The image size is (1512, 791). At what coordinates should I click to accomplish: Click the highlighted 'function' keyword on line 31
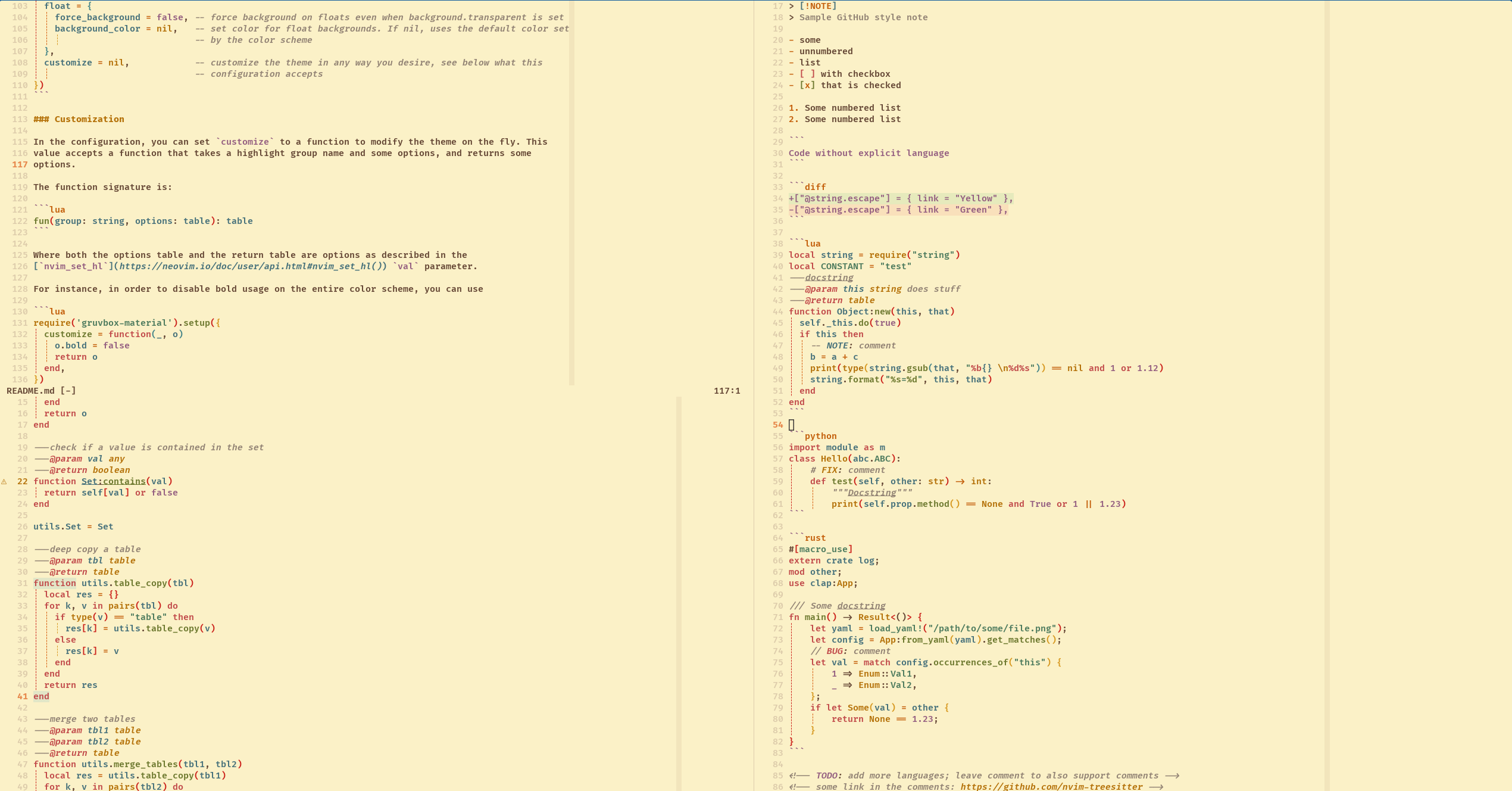55,583
